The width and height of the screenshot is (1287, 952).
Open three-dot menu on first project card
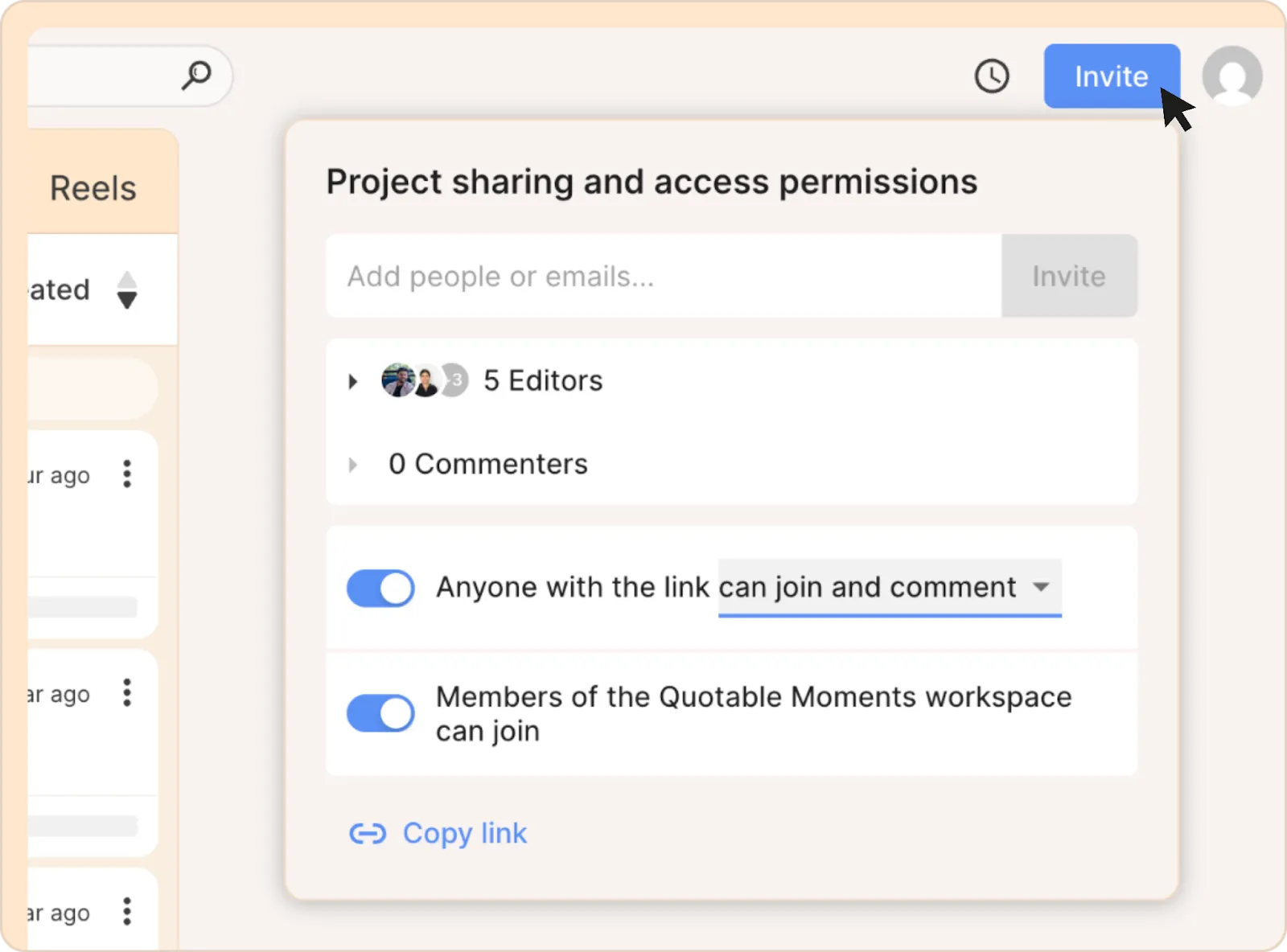pos(127,474)
